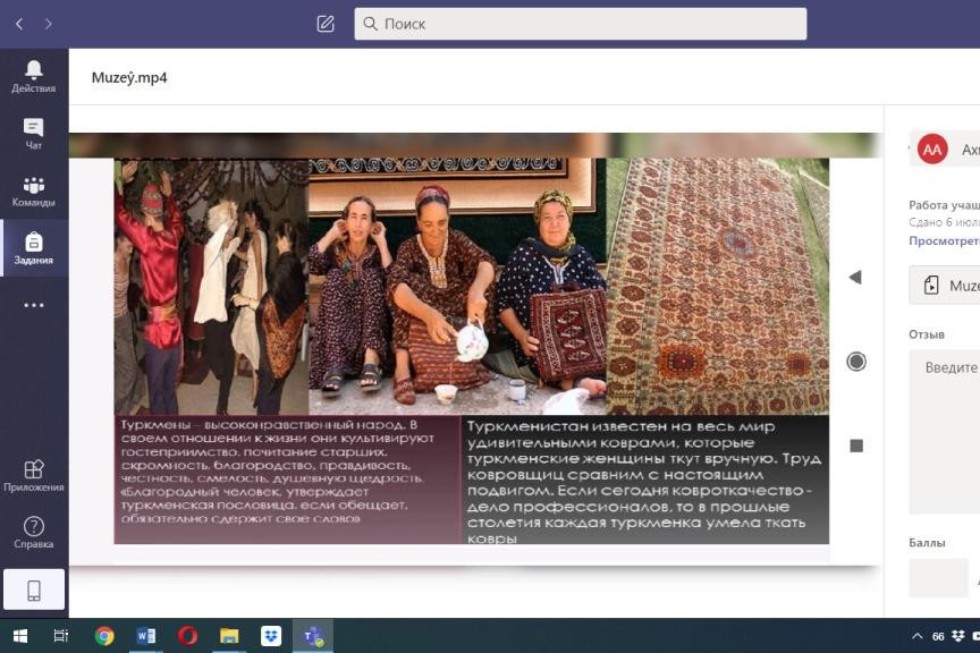Open the student selector with AA avatar
The image size is (980, 653).
[944, 149]
